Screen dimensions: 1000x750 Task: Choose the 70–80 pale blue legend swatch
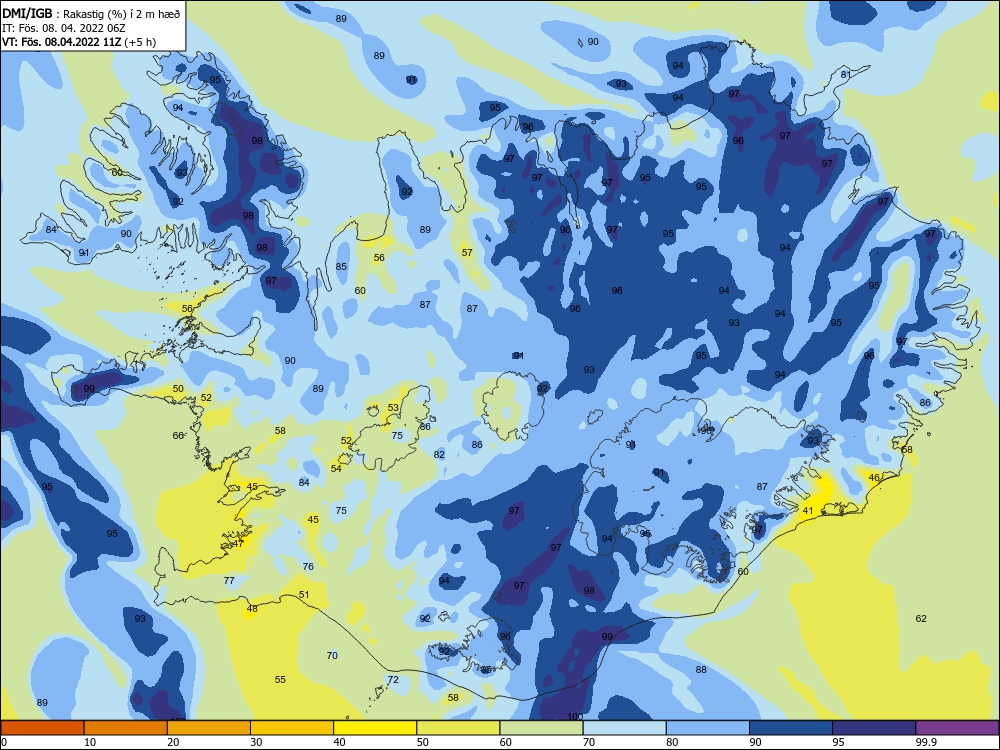coord(624,728)
